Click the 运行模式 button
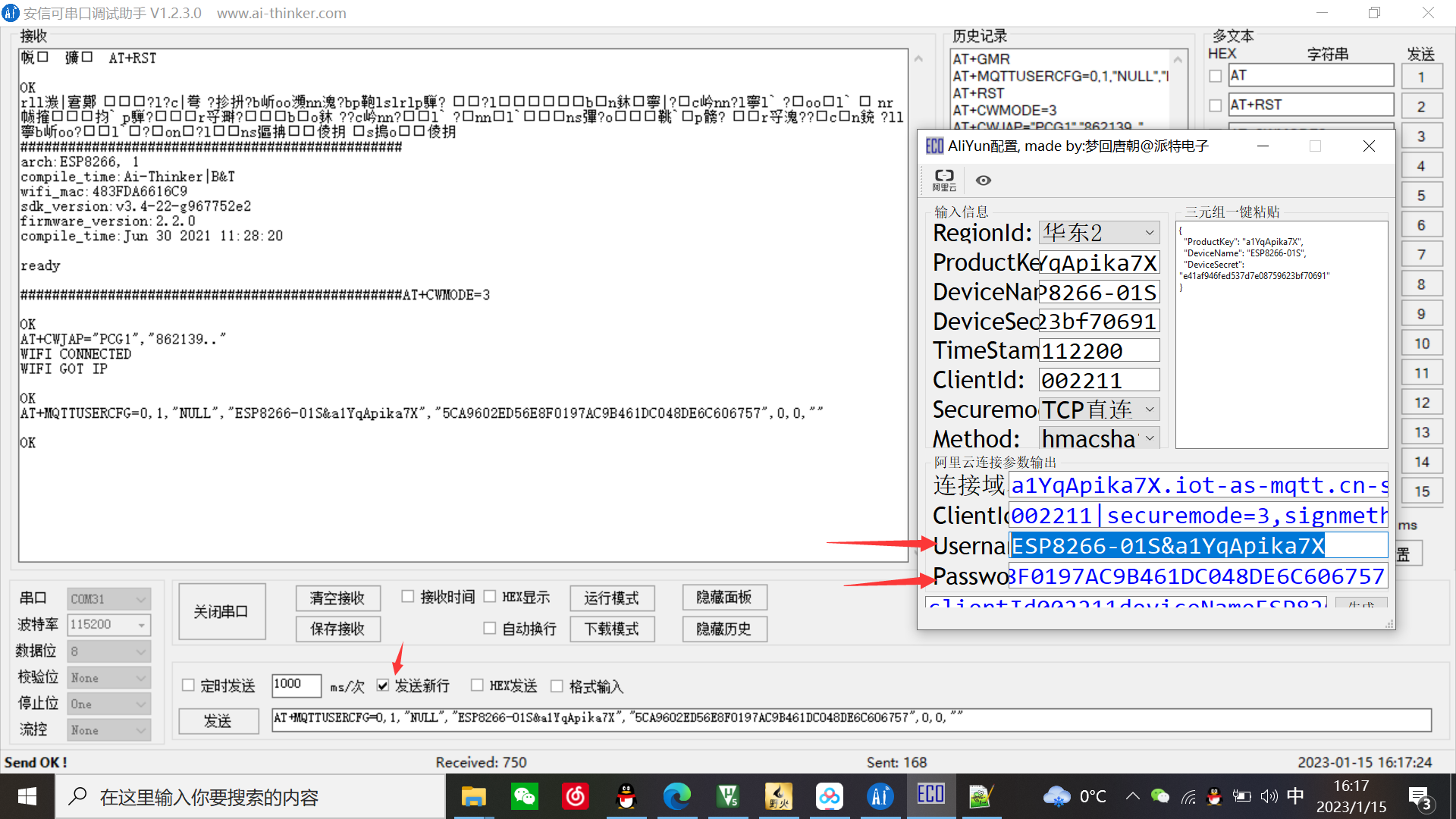The width and height of the screenshot is (1456, 819). coord(612,598)
